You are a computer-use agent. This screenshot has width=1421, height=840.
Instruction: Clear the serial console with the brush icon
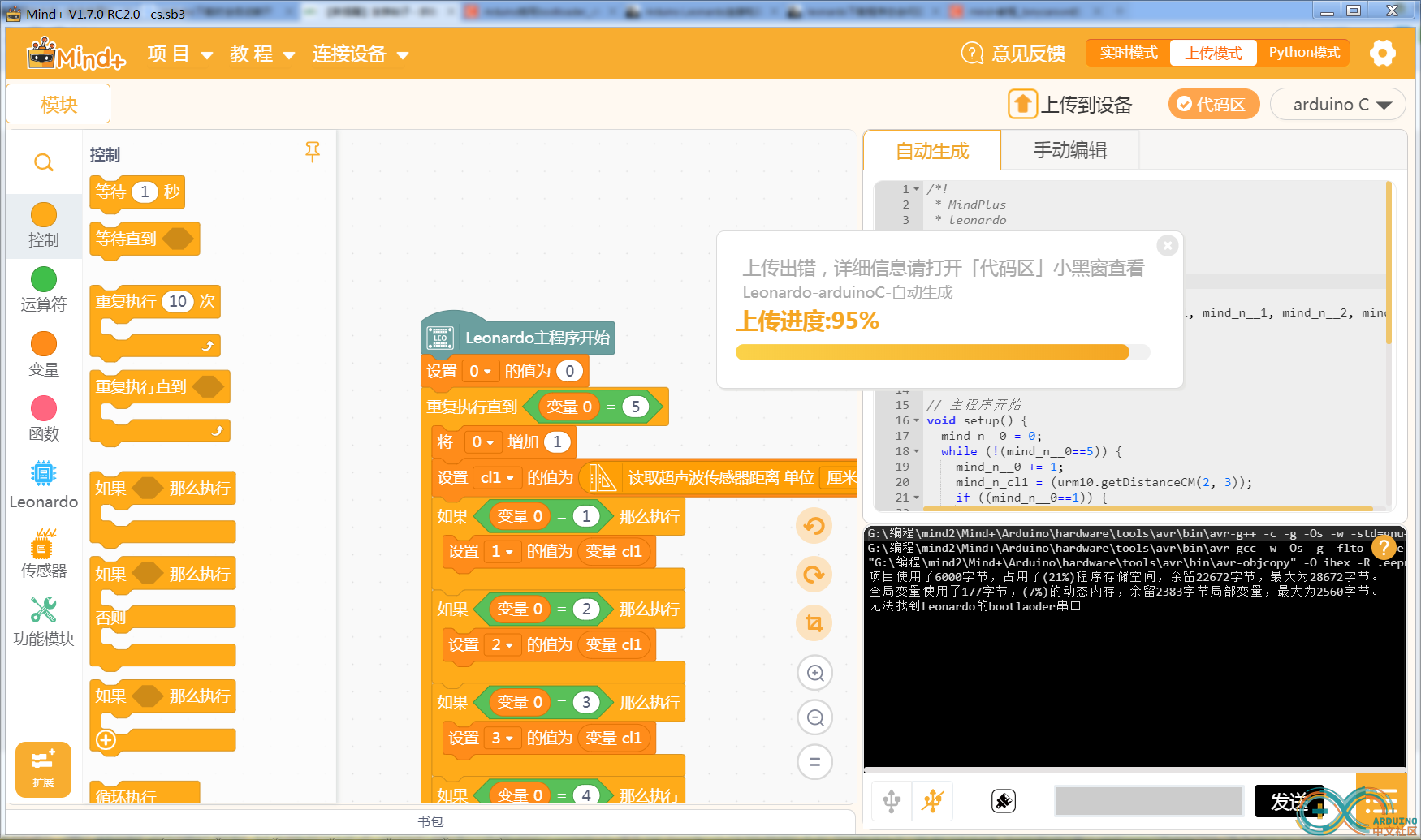click(1004, 801)
